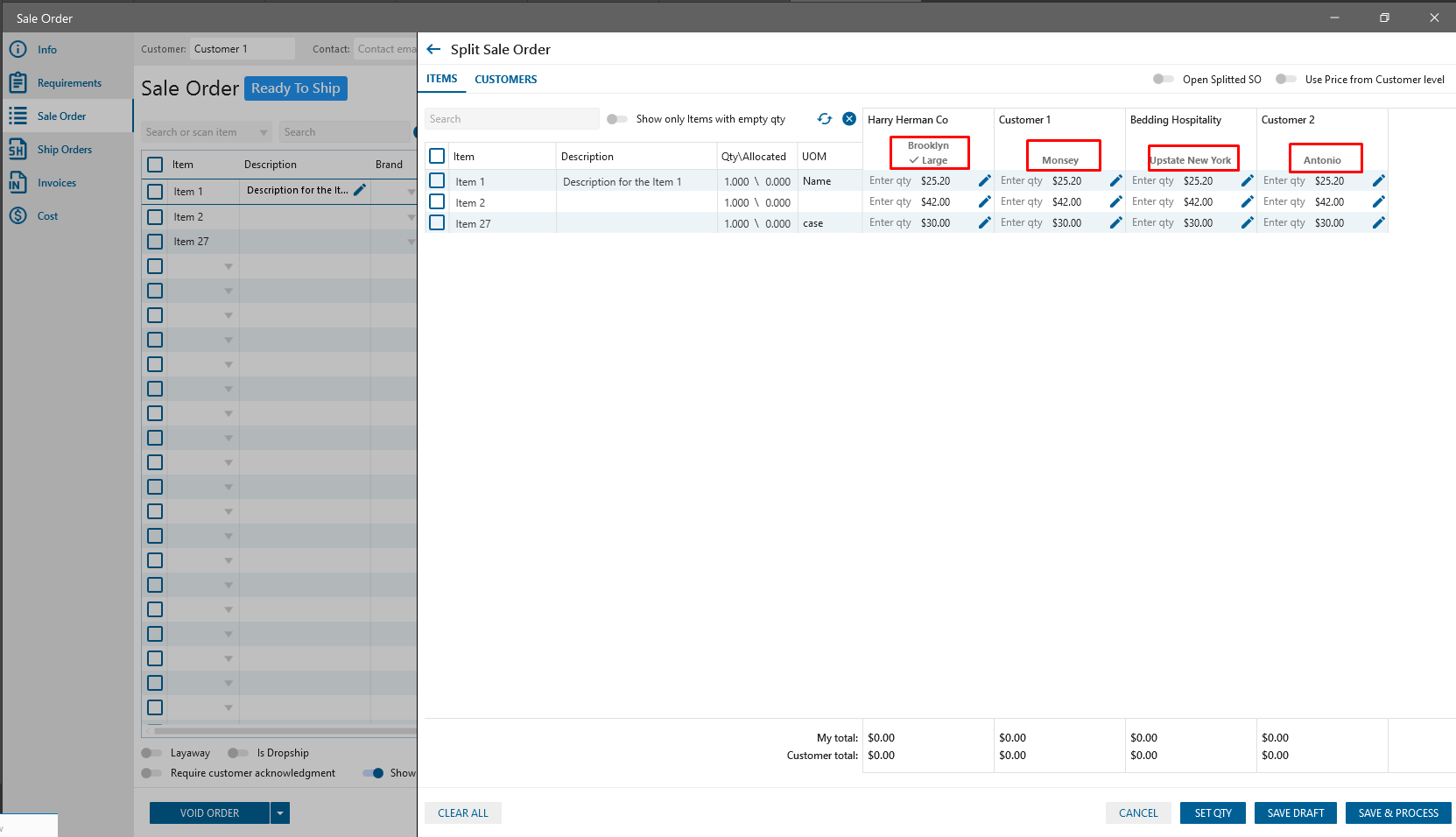Click Enter qty for Item 1 under Harry Herman Co
1456x837 pixels.
tap(890, 180)
